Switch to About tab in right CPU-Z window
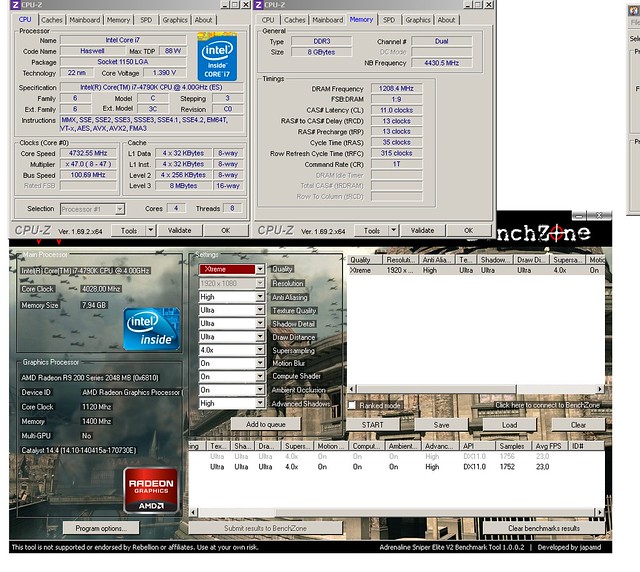Viewport: 640px width, 572px height. coord(447,20)
